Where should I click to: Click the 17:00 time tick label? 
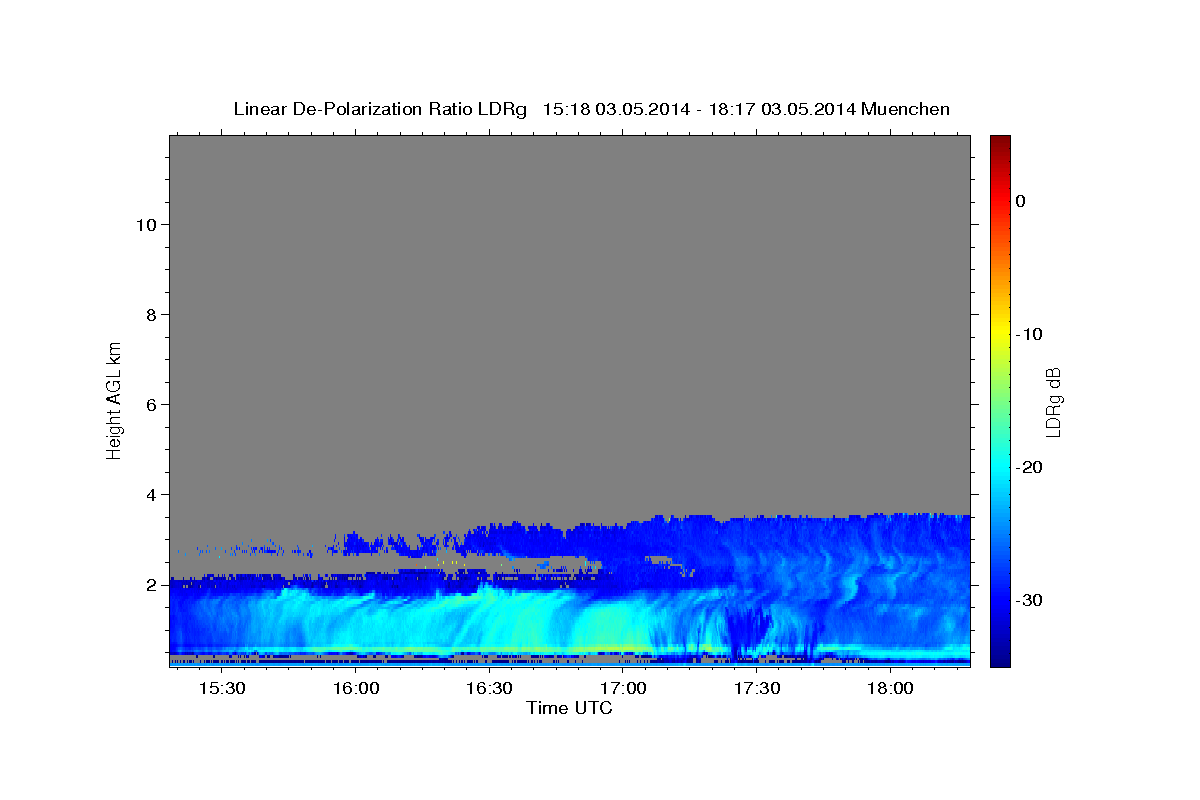(623, 689)
